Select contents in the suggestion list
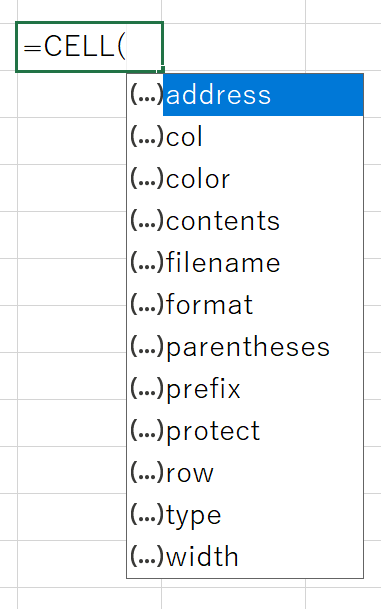 pyautogui.click(x=245, y=221)
